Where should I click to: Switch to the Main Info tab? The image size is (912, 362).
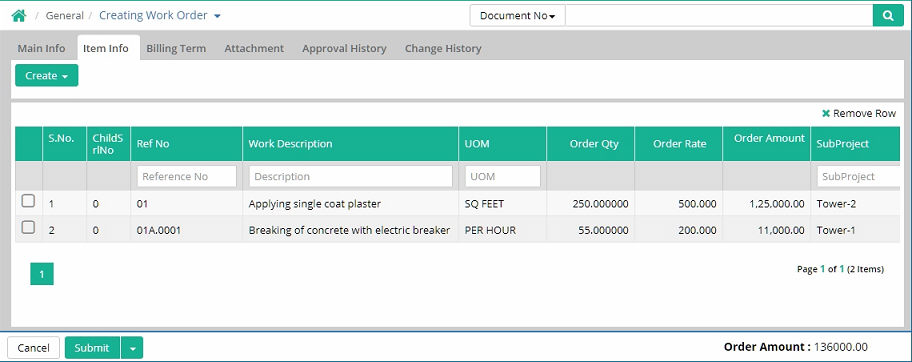[41, 48]
